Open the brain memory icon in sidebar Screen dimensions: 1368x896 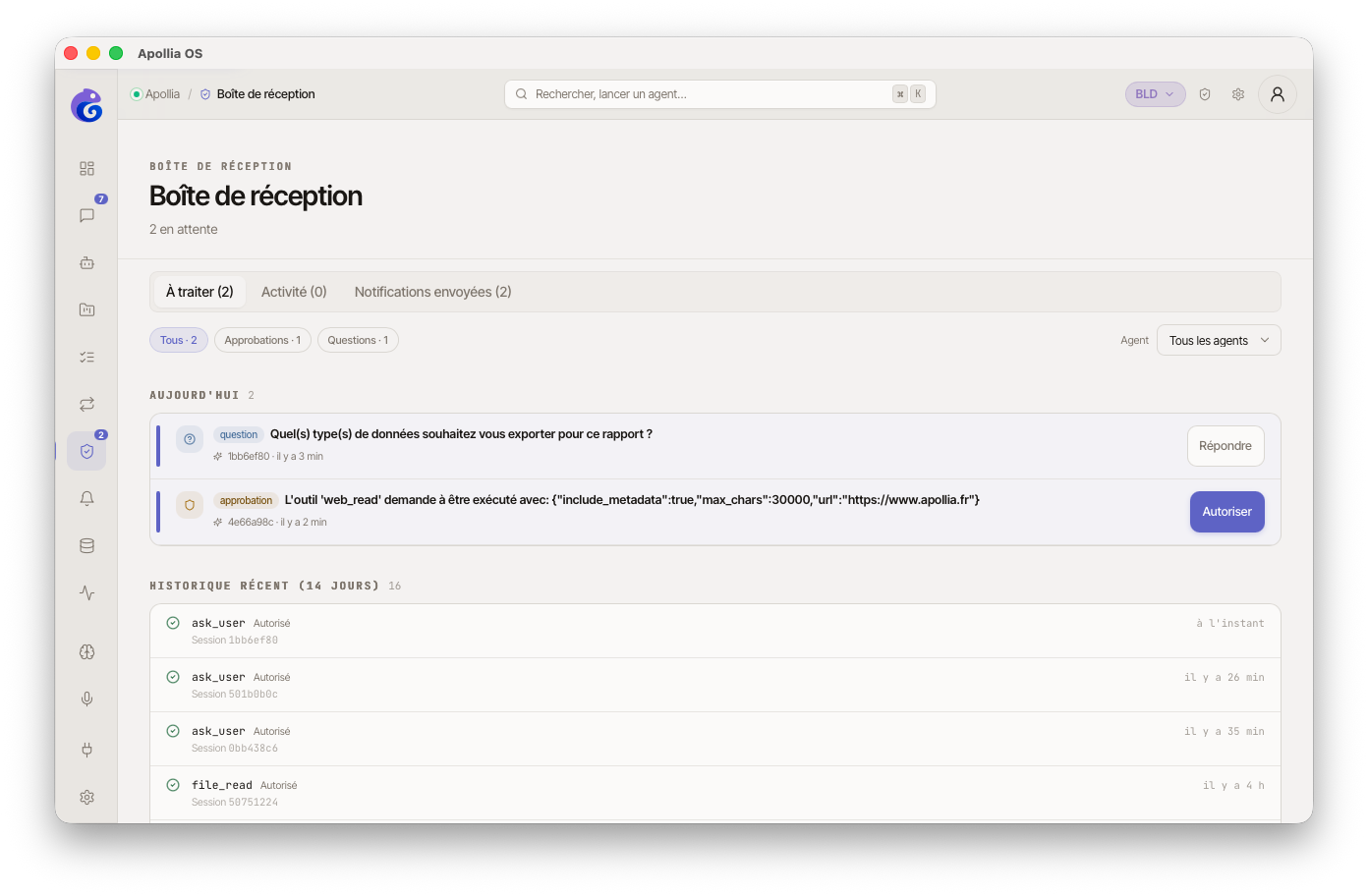pyautogui.click(x=86, y=651)
